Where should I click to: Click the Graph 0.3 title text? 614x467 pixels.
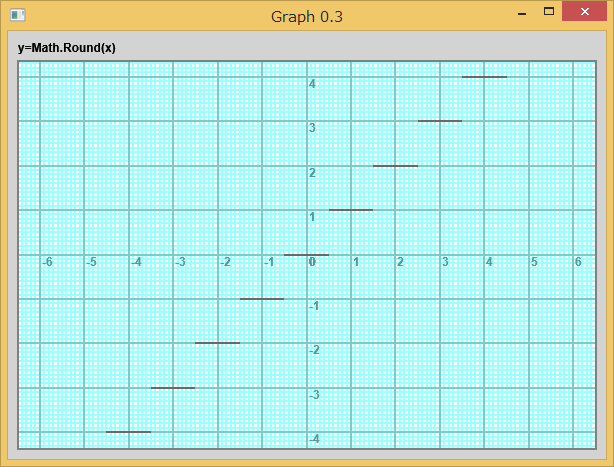(307, 17)
